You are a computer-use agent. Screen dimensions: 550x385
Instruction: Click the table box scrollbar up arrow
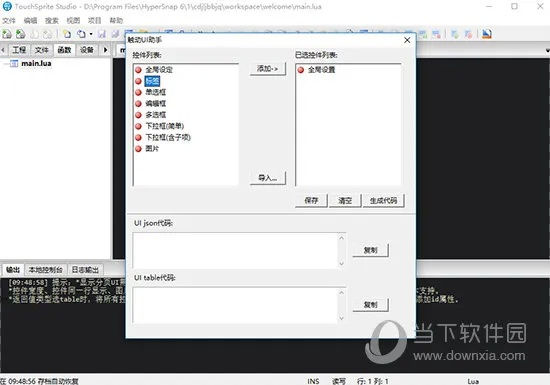tap(342, 292)
